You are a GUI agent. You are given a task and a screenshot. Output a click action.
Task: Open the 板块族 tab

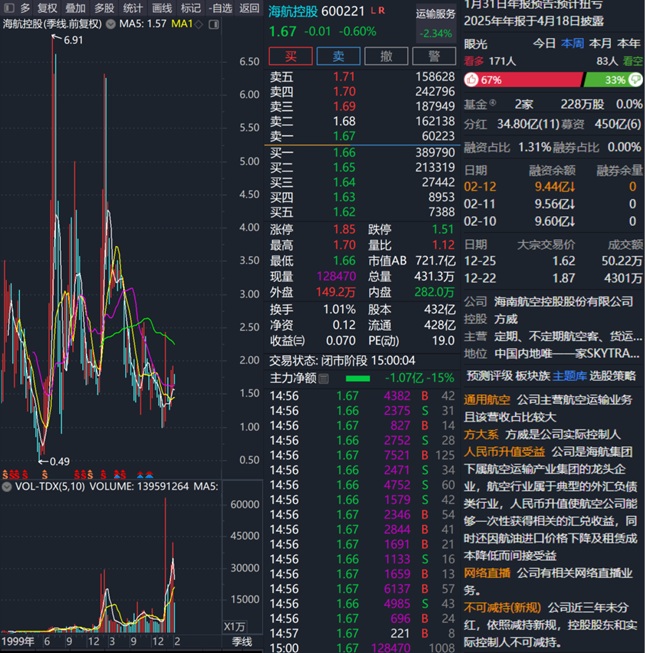(x=533, y=376)
